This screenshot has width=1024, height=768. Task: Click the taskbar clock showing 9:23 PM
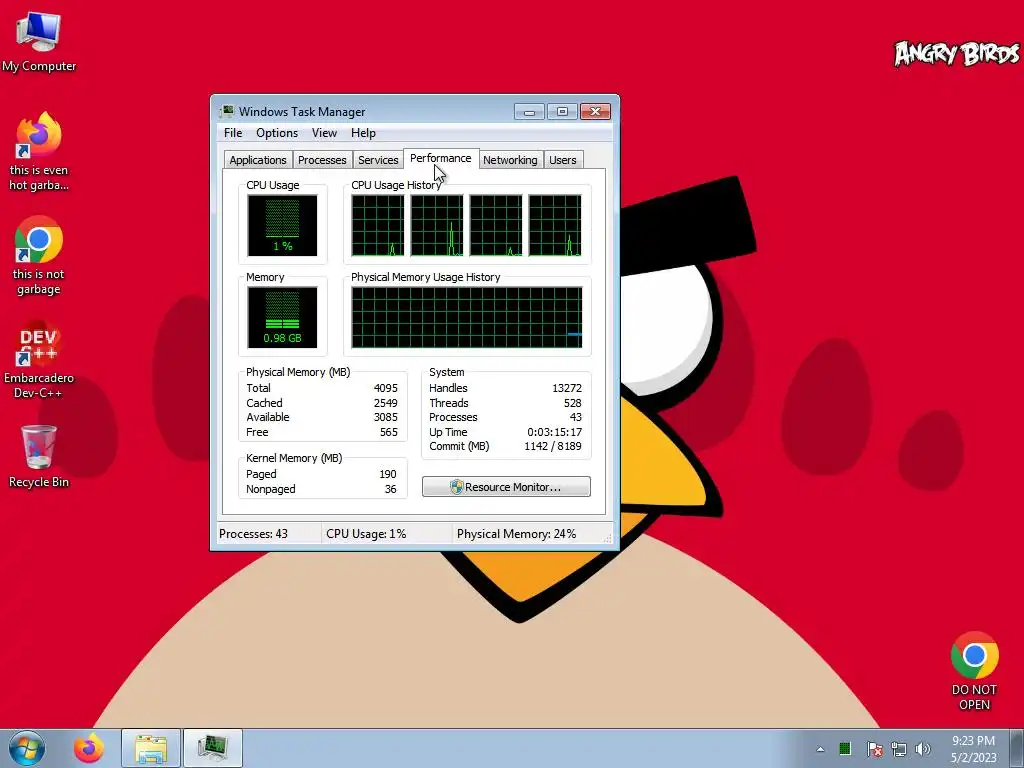[973, 749]
